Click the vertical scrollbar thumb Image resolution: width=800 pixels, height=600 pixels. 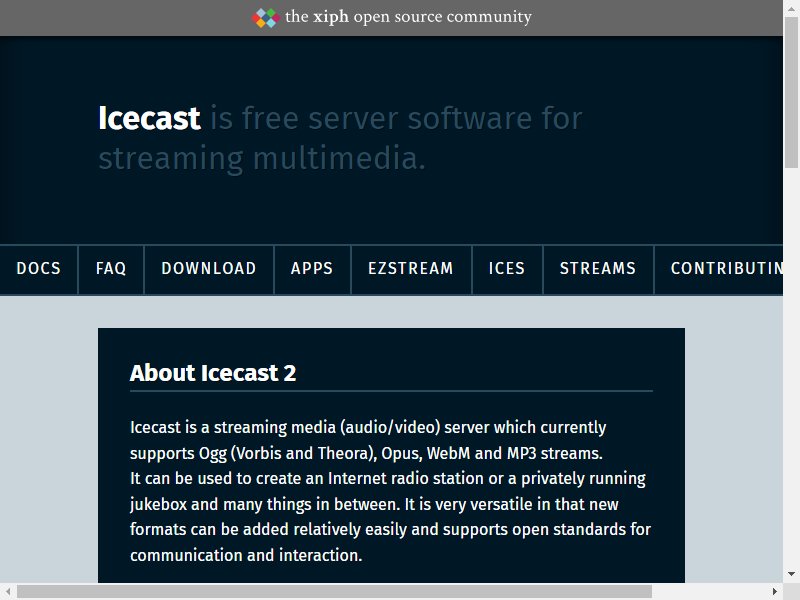click(791, 92)
